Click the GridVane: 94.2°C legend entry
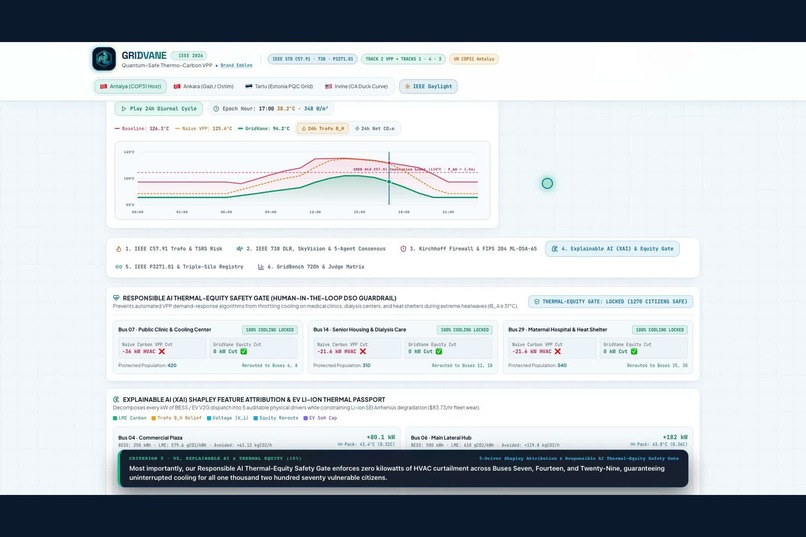The width and height of the screenshot is (806, 537). 264,128
